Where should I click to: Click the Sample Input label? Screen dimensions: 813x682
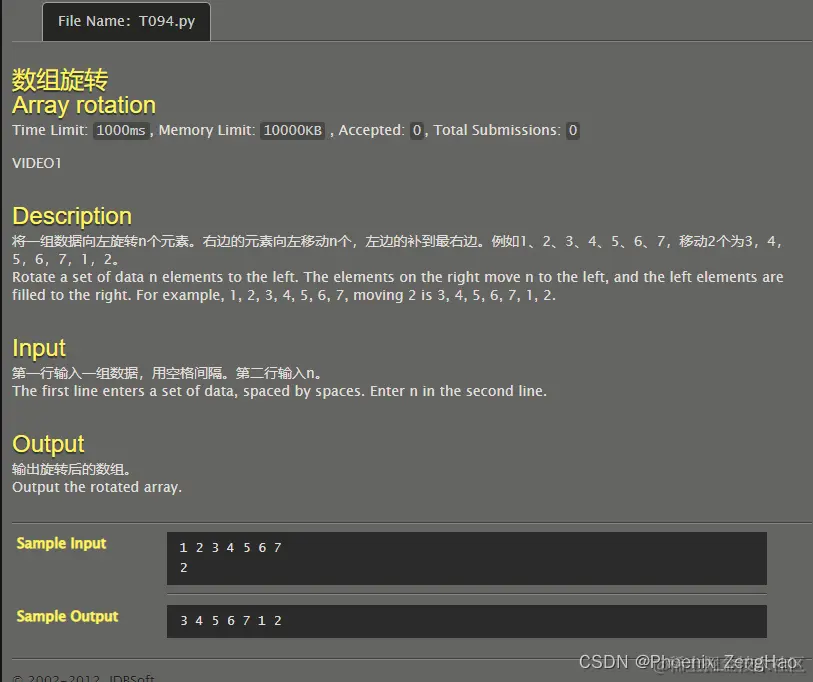(61, 543)
